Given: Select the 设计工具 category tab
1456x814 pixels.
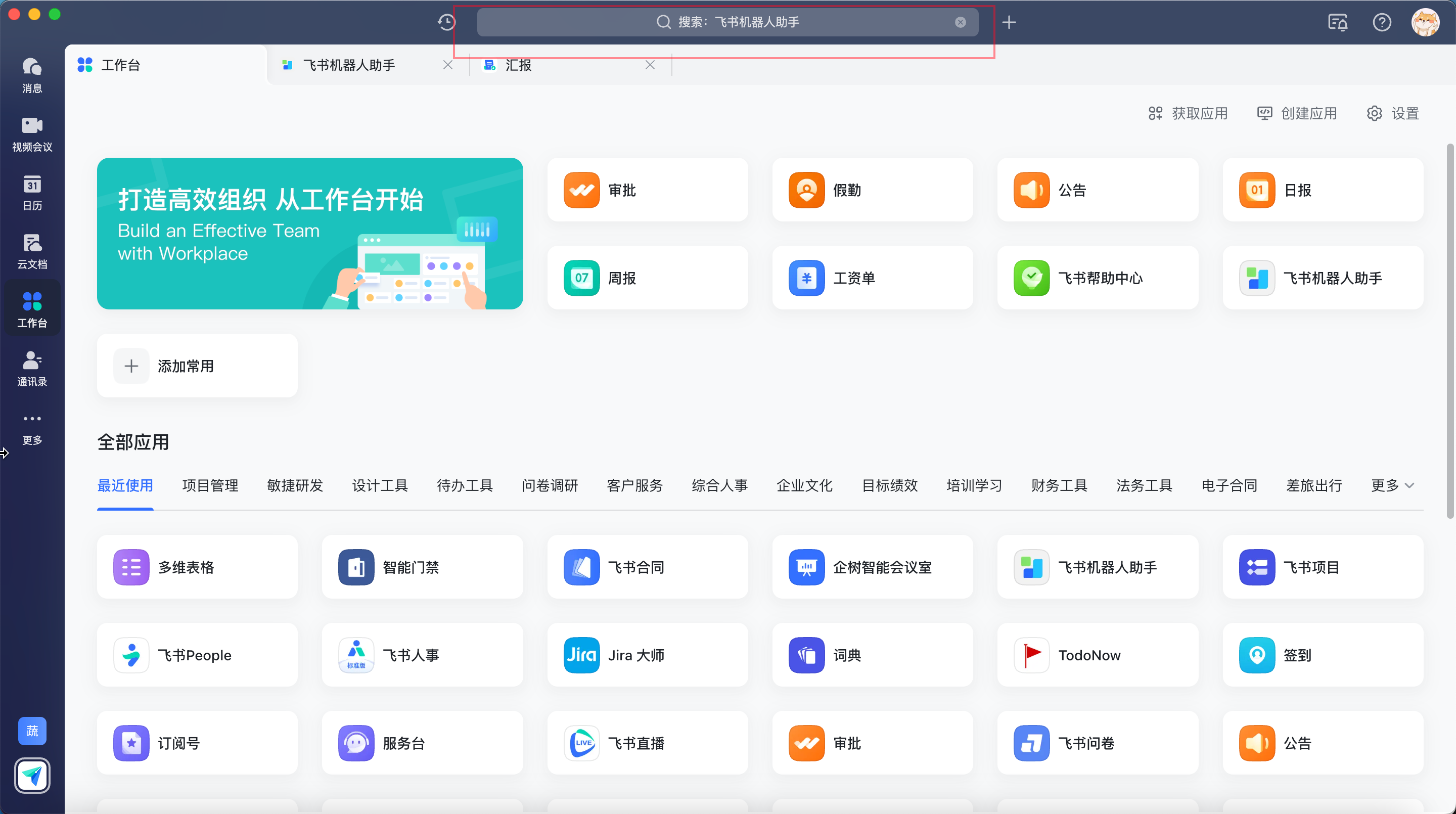Looking at the screenshot, I should [380, 485].
